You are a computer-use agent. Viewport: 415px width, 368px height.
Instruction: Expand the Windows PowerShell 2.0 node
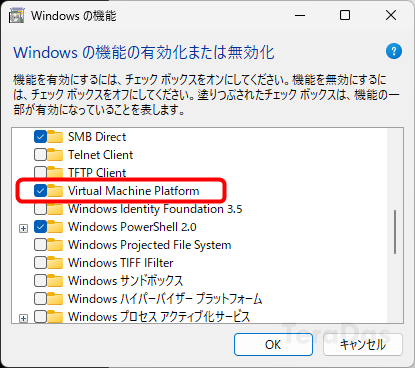click(23, 229)
